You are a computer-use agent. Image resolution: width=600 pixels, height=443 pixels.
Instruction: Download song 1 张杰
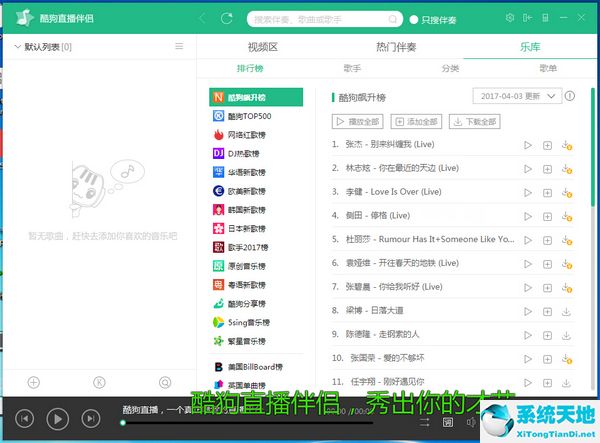tap(567, 145)
